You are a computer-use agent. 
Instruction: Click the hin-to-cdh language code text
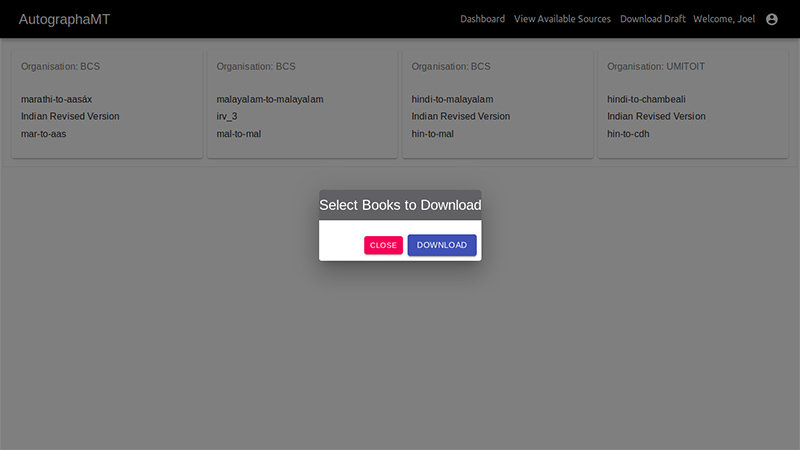tap(628, 134)
